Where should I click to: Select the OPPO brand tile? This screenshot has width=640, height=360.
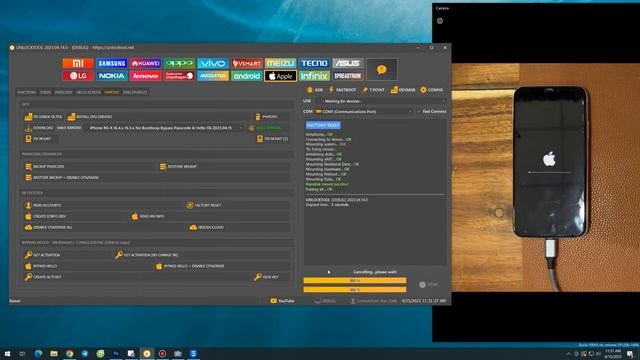click(179, 63)
